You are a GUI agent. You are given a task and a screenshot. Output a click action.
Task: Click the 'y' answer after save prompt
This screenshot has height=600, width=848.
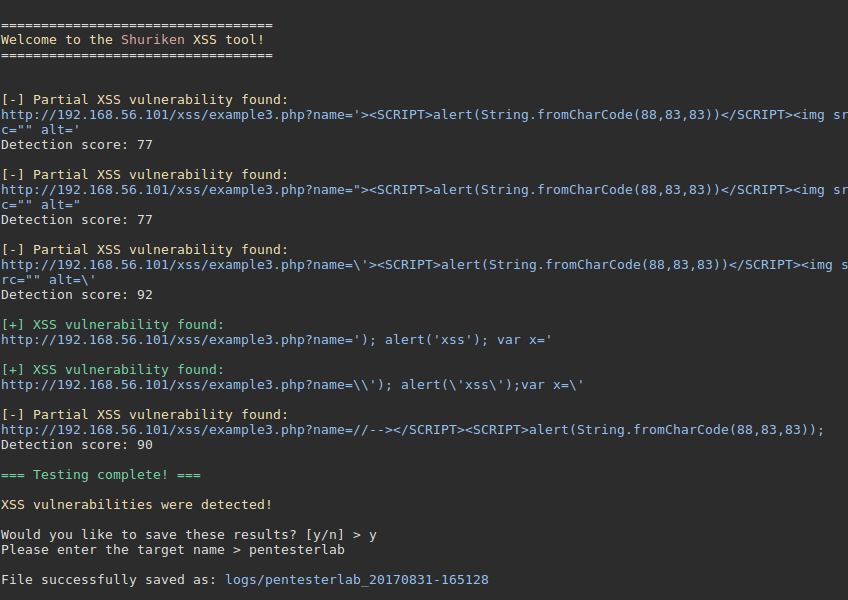point(373,535)
